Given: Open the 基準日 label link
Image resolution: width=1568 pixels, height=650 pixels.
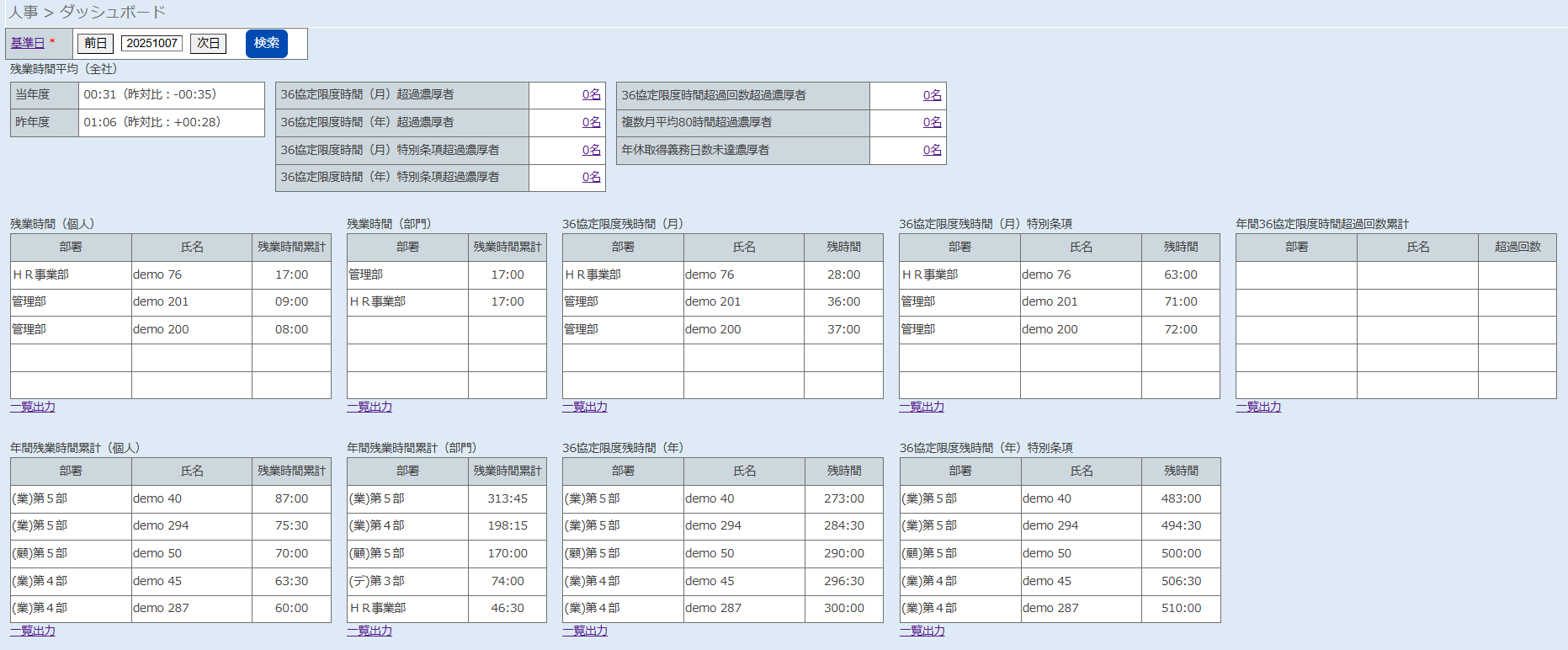Looking at the screenshot, I should 28,43.
